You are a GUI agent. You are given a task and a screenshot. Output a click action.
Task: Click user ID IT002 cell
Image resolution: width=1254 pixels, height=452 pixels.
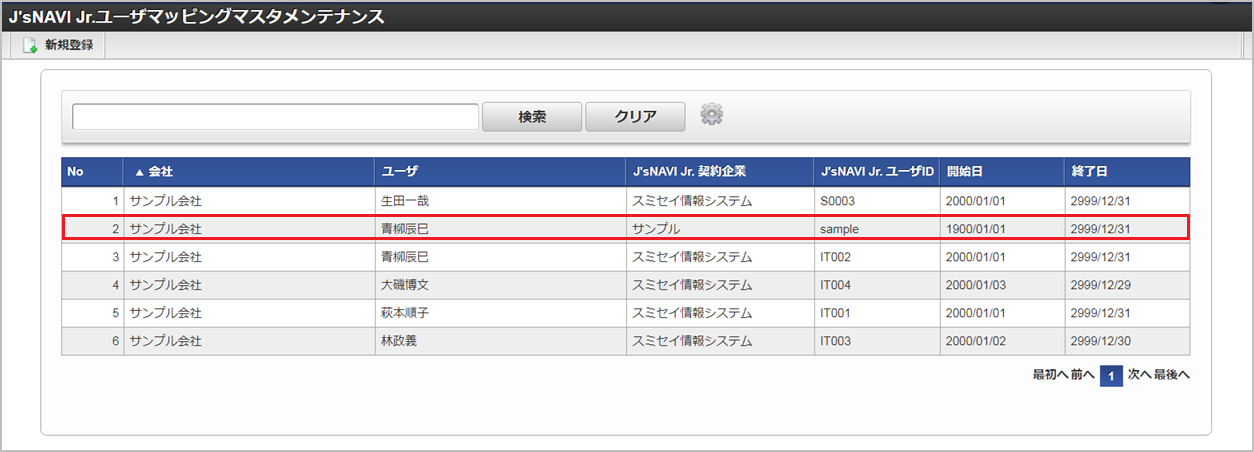click(877, 257)
